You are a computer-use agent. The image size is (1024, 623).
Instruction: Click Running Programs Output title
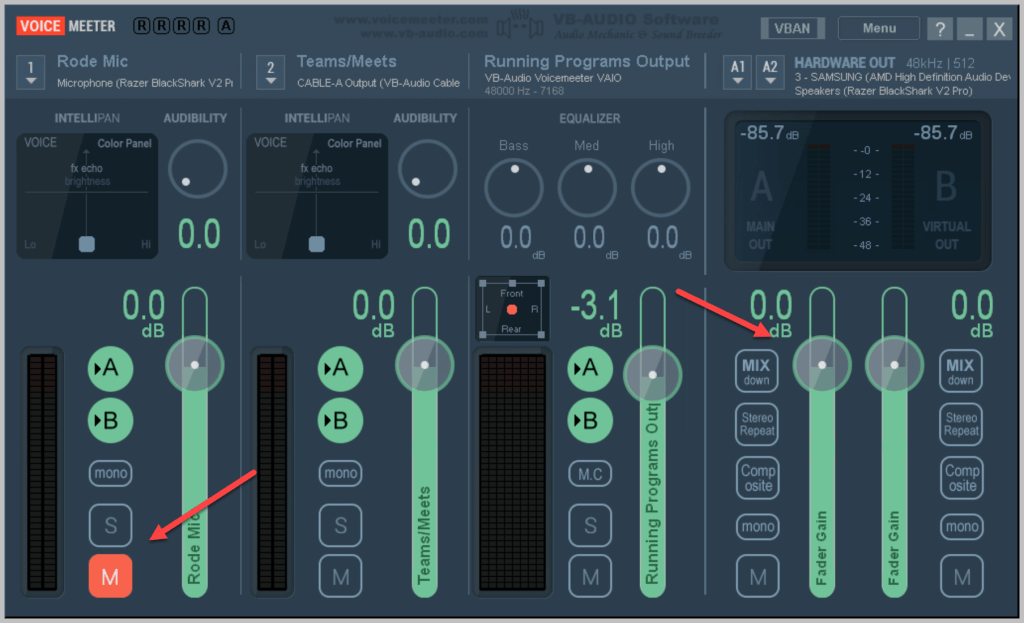(x=586, y=61)
